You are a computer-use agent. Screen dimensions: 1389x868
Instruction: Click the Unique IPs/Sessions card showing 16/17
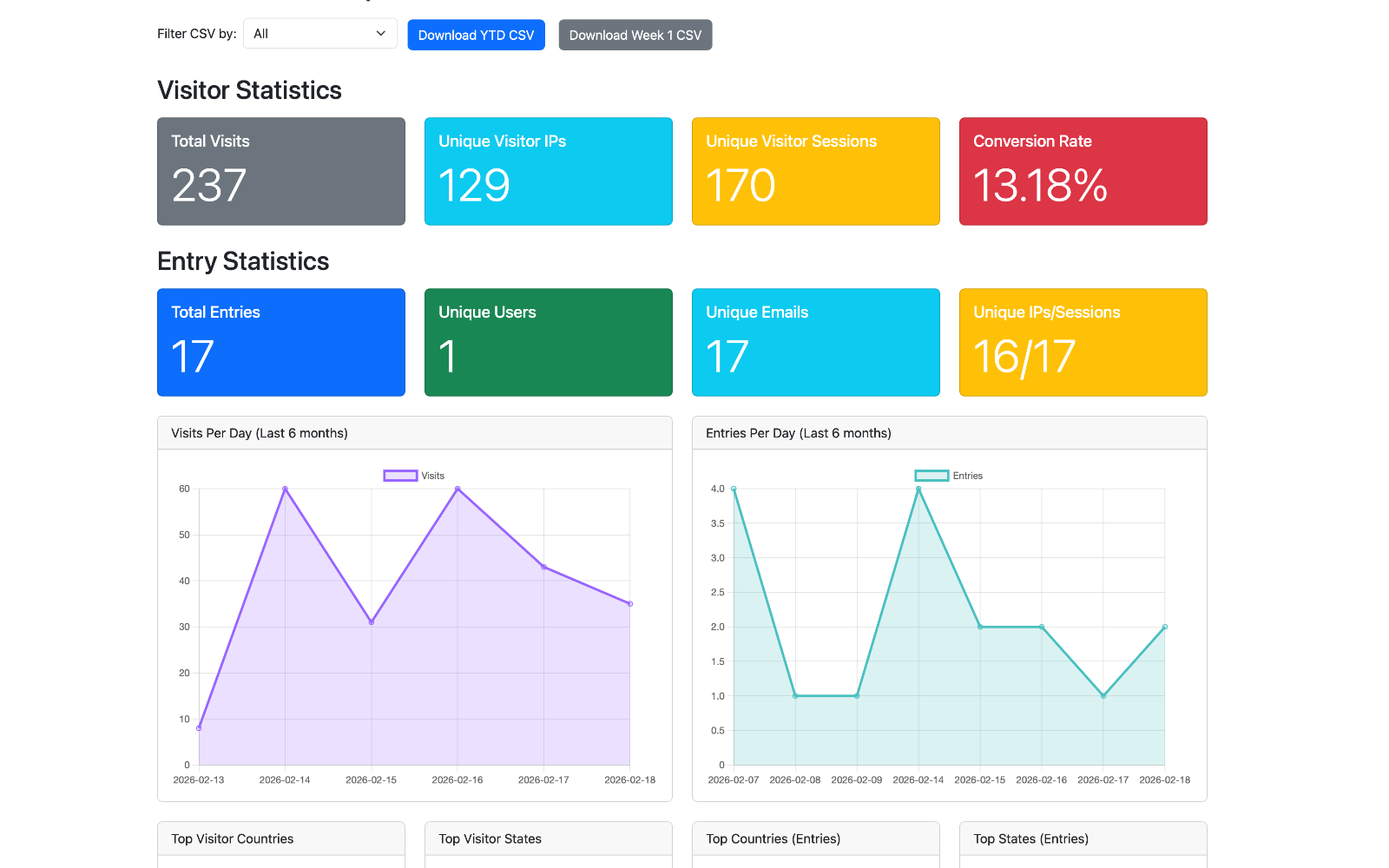point(1083,342)
